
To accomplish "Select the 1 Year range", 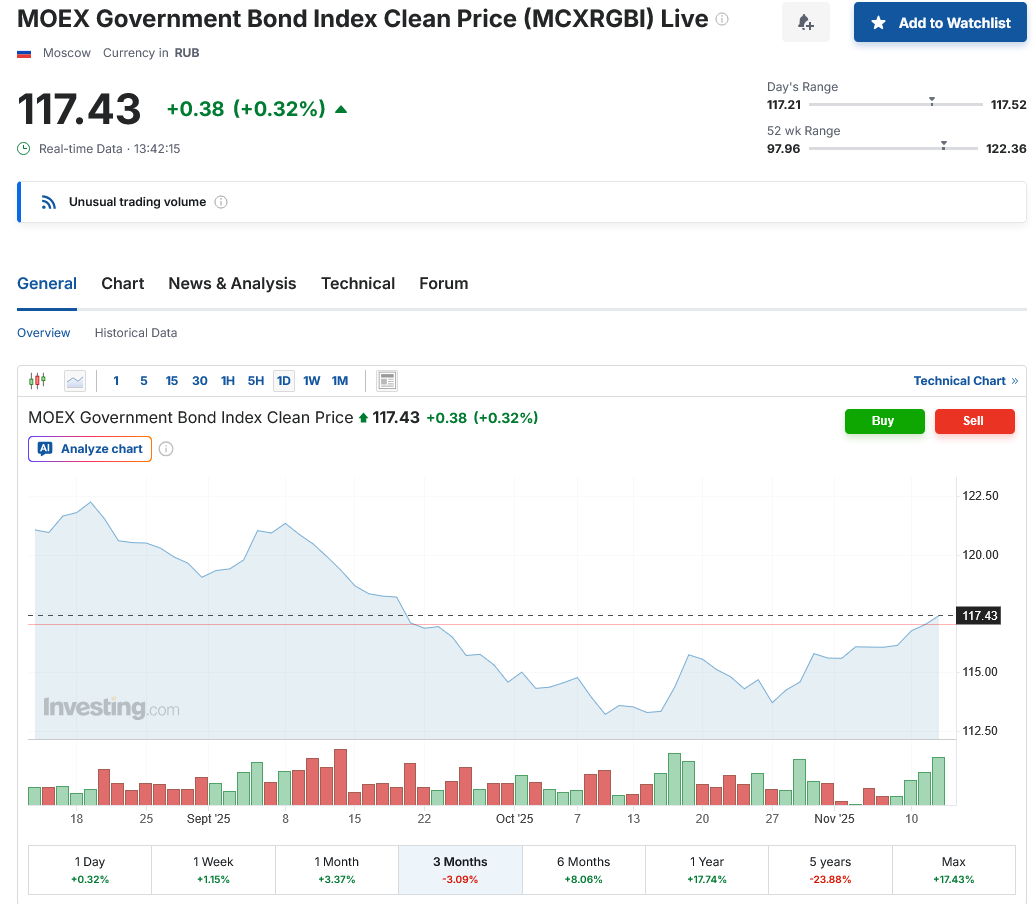I will click(707, 870).
